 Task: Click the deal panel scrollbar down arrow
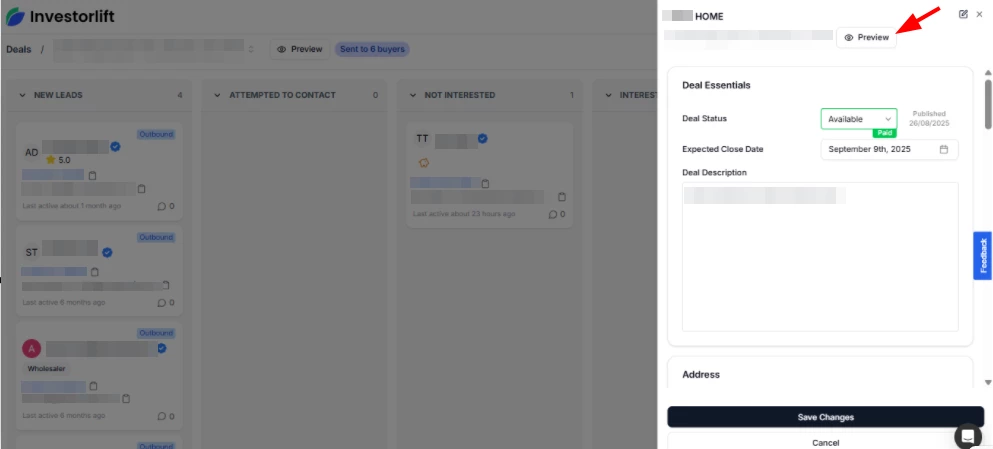[x=987, y=383]
